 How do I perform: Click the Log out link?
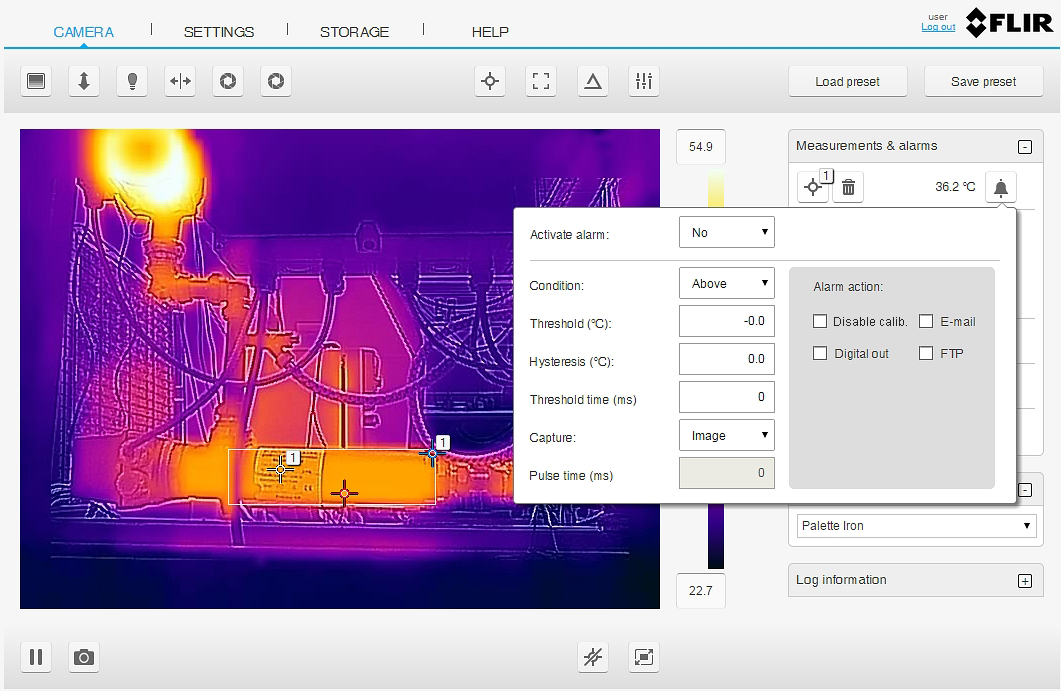click(x=938, y=27)
